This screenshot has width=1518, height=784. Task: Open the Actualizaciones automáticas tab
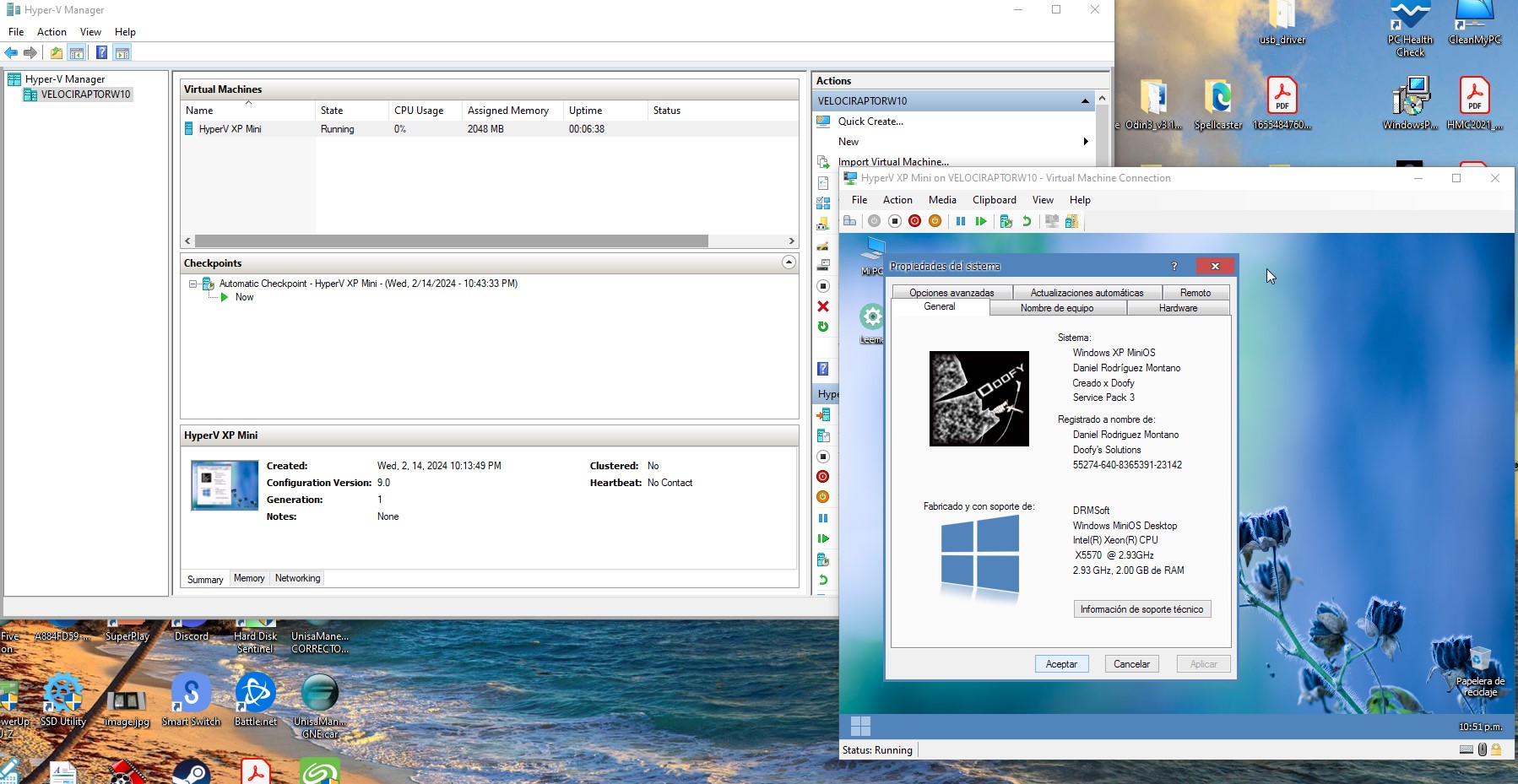[1087, 293]
